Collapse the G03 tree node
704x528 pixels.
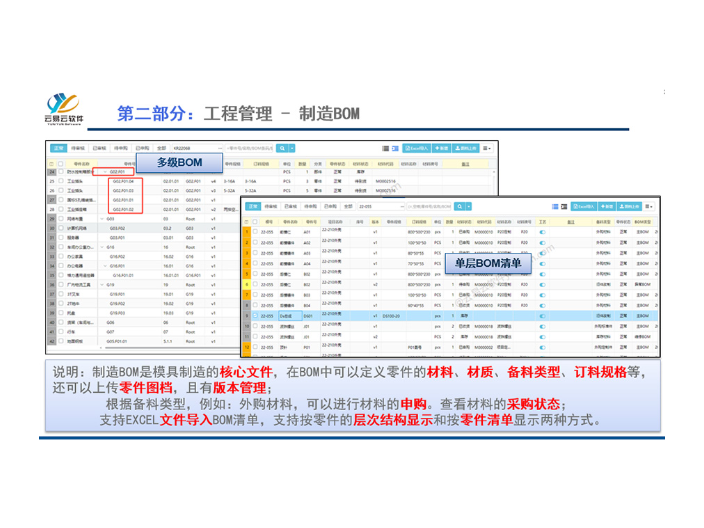tap(102, 219)
